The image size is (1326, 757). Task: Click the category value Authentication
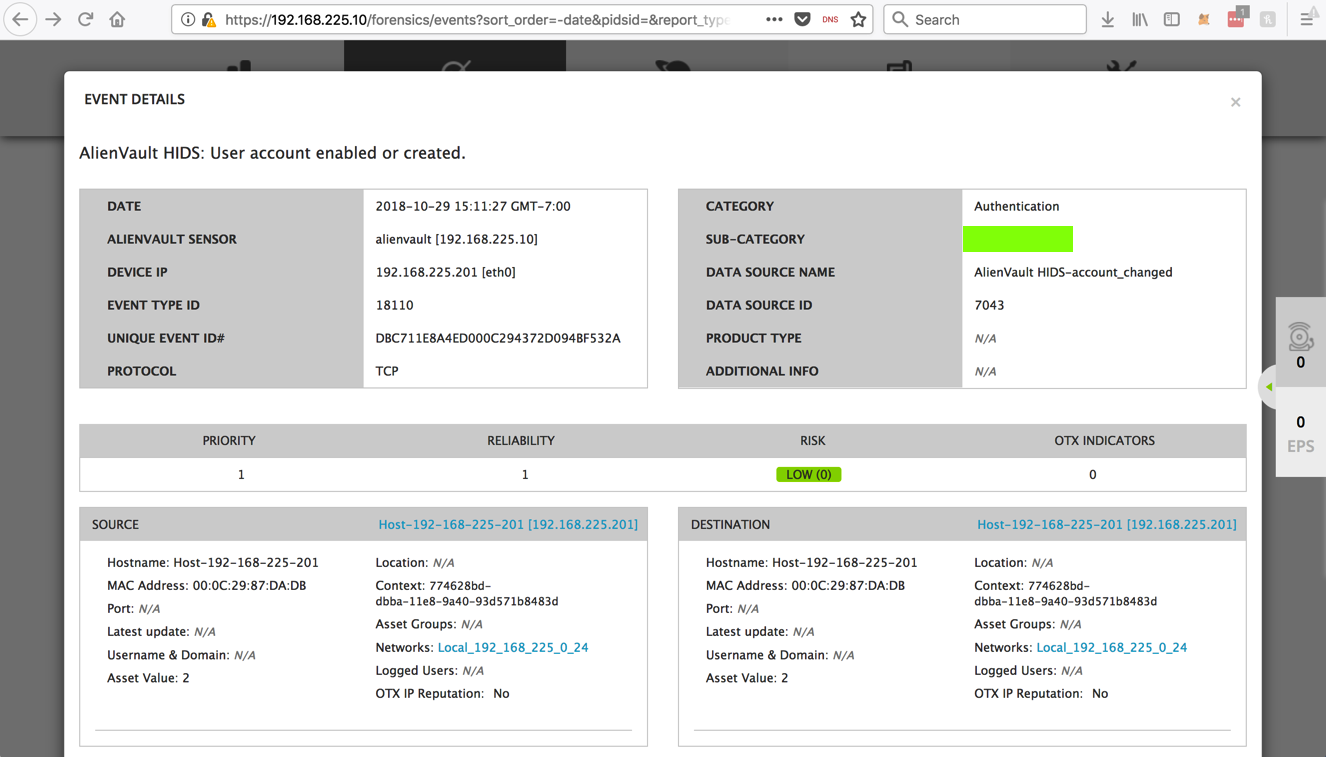coord(1017,206)
